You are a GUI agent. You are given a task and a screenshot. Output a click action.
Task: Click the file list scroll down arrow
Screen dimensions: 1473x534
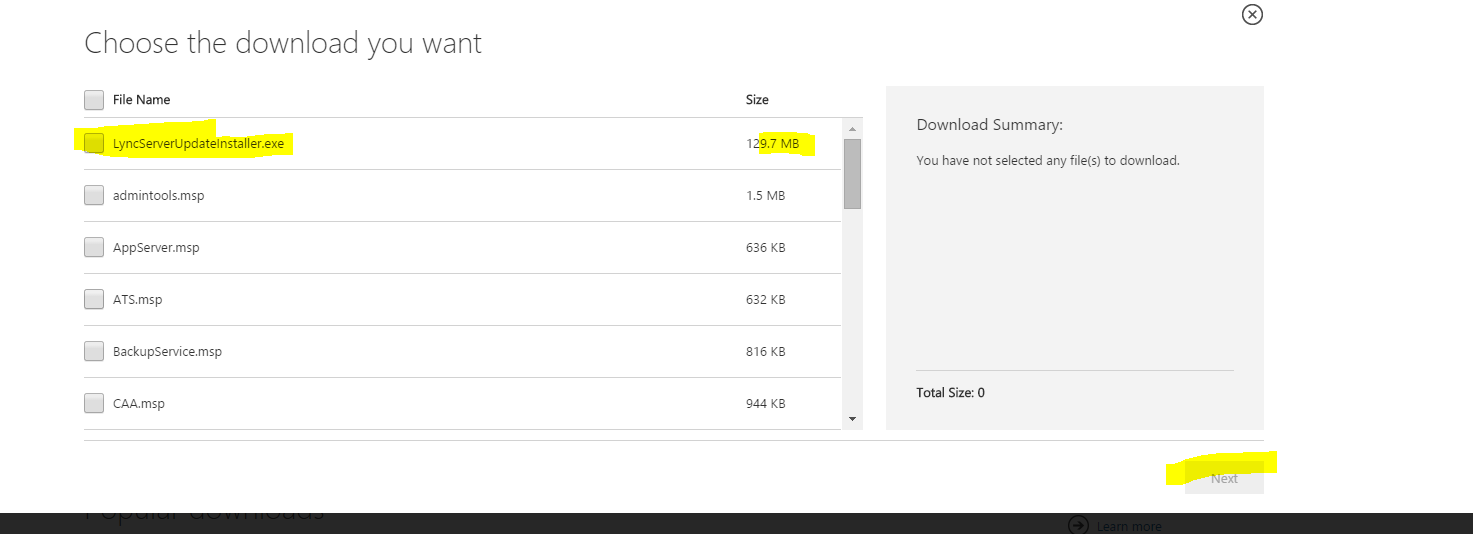pyautogui.click(x=852, y=419)
